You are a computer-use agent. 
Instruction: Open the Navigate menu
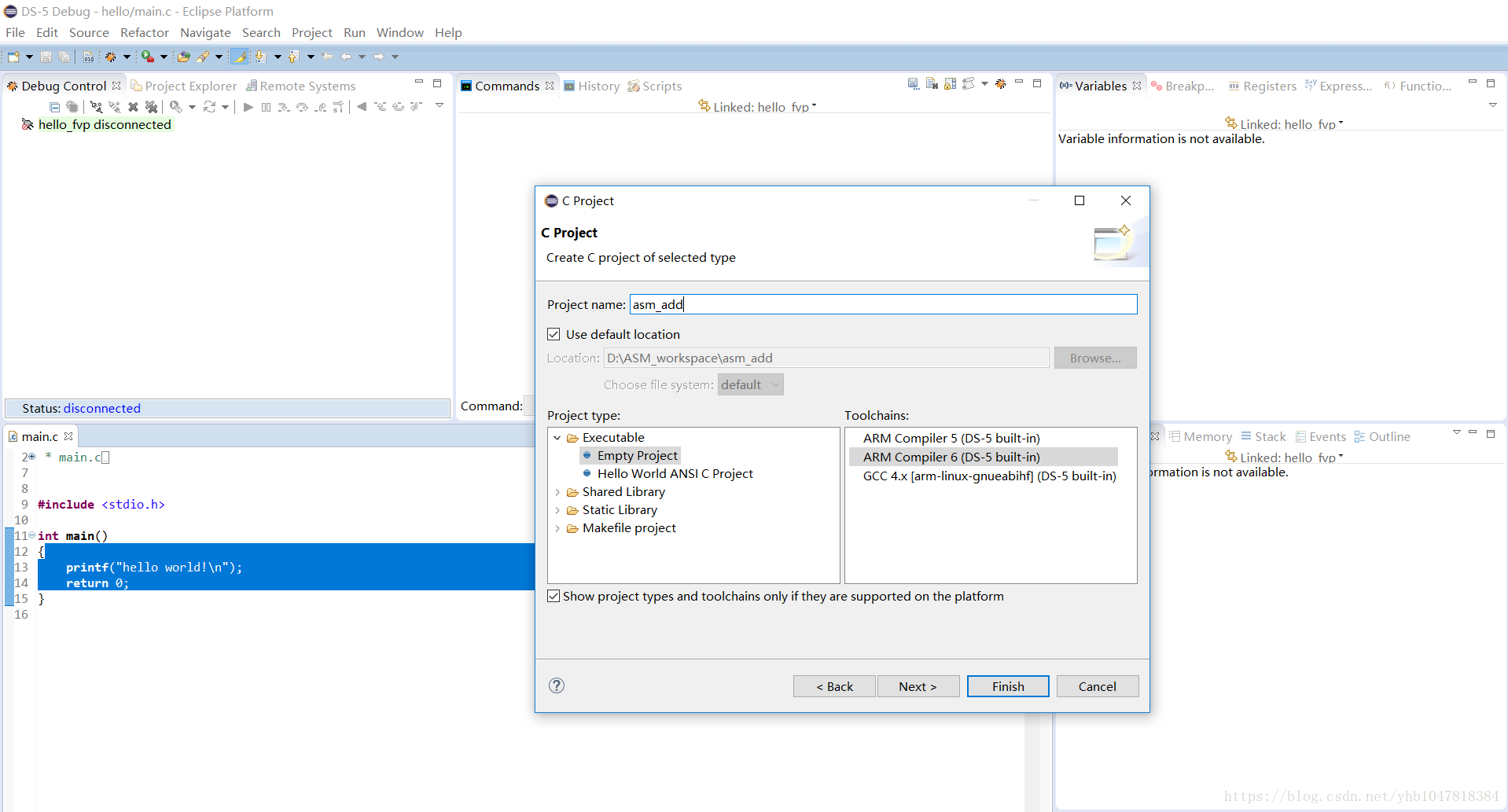point(205,32)
